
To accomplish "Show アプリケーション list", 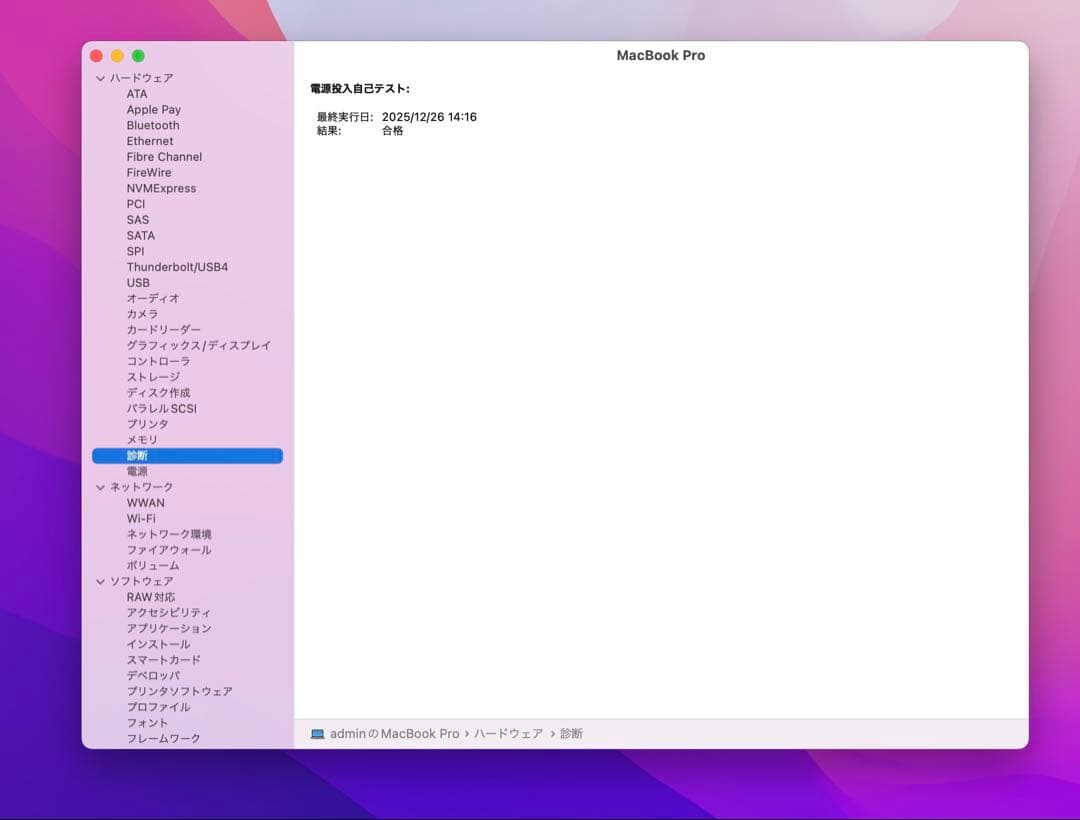I will pos(169,629).
